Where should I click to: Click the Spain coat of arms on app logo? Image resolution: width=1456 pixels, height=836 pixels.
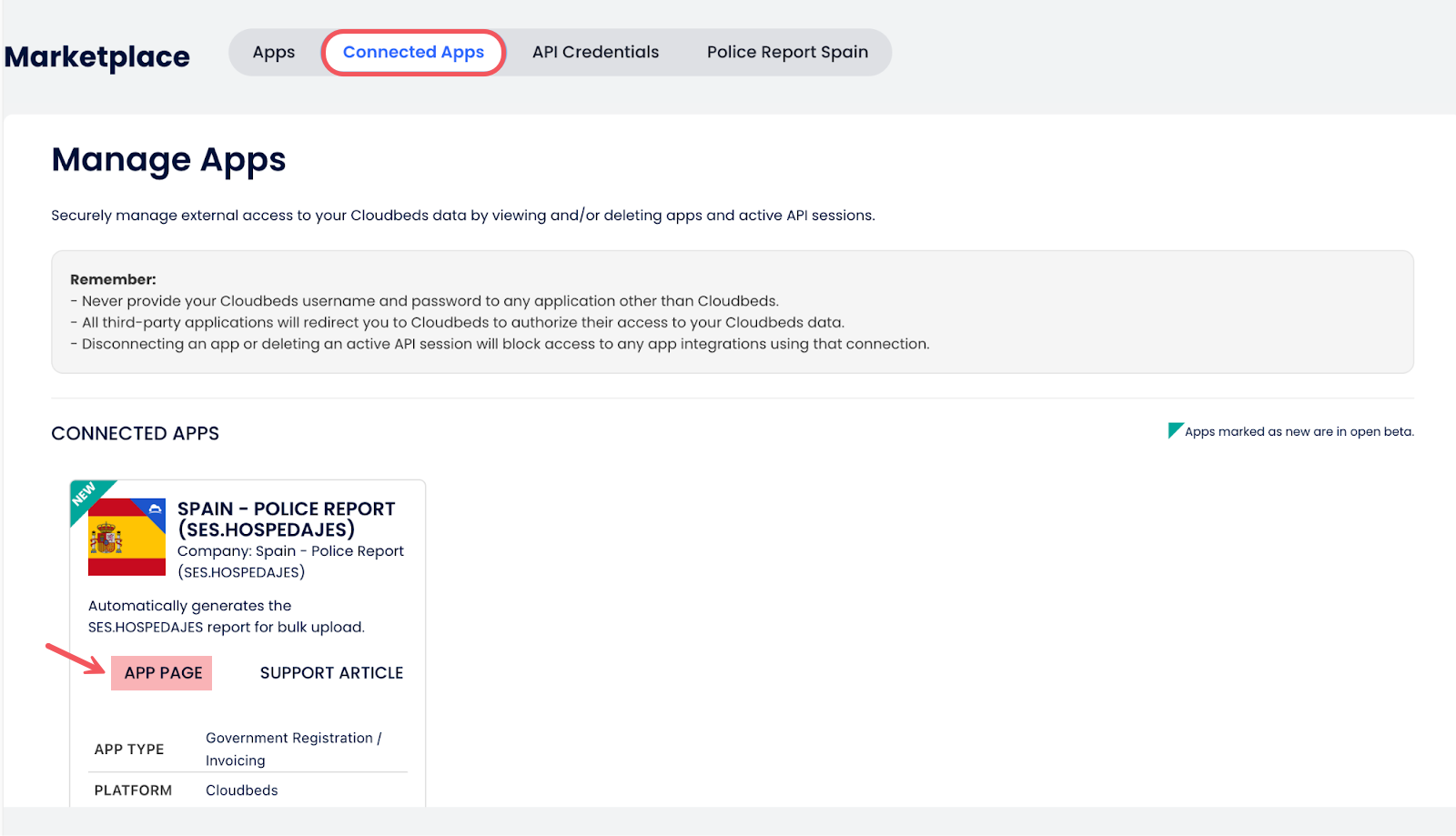(106, 539)
